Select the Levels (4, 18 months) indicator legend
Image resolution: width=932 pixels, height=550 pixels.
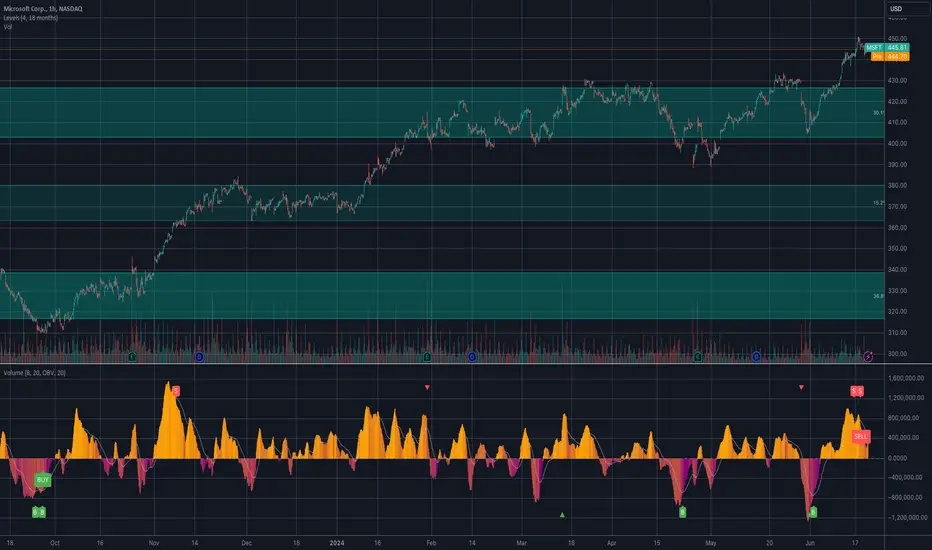click(30, 18)
